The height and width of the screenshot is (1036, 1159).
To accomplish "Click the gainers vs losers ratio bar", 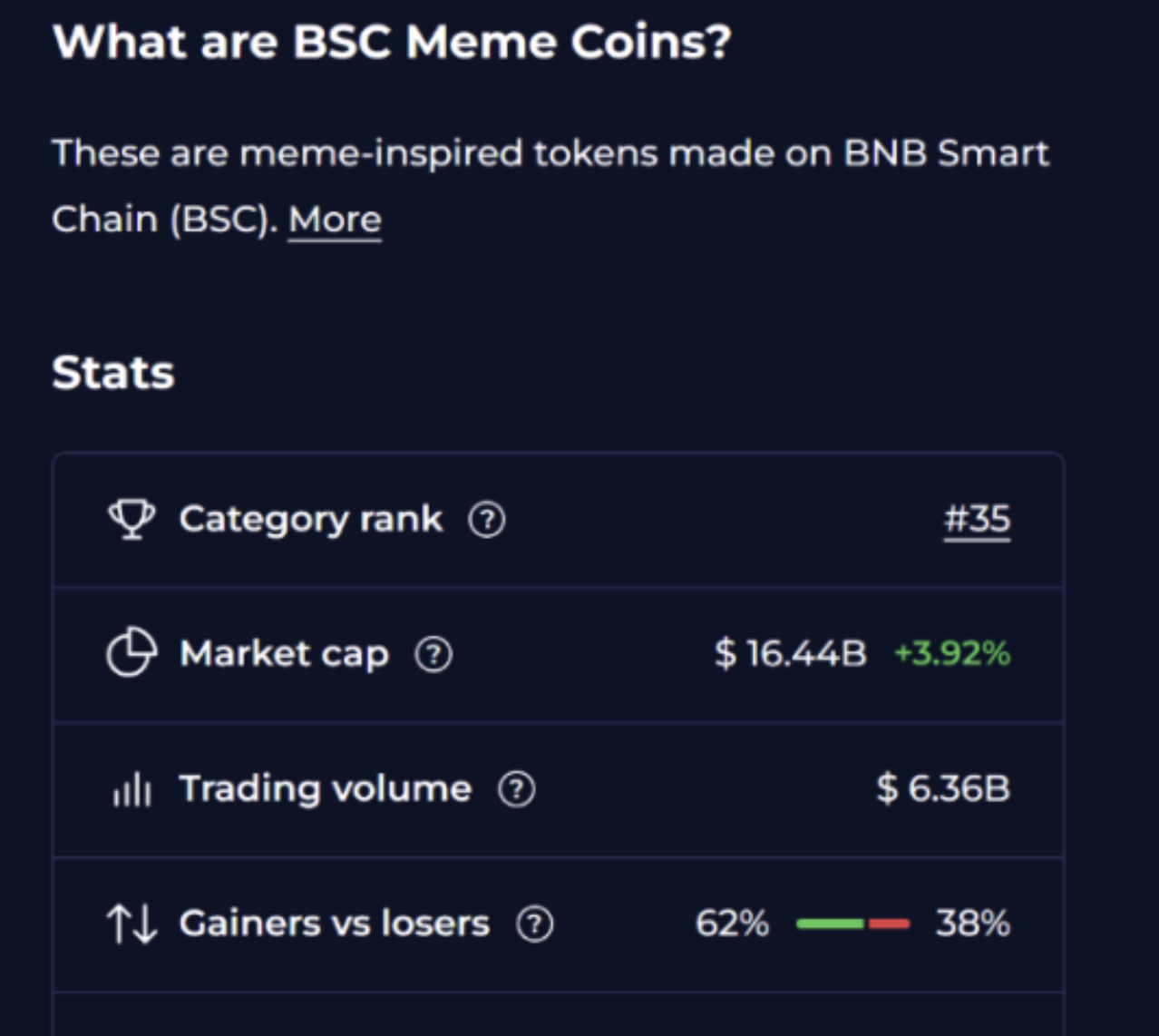I will [x=851, y=923].
